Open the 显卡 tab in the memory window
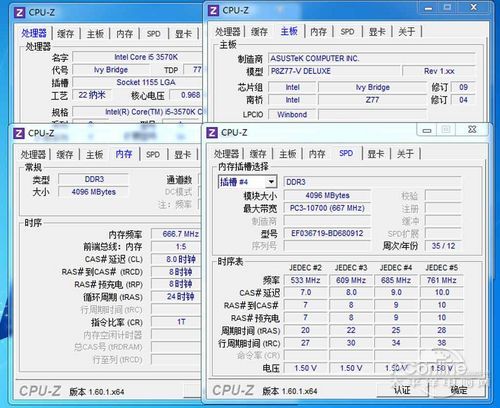This screenshot has width=500, height=408. click(183, 155)
